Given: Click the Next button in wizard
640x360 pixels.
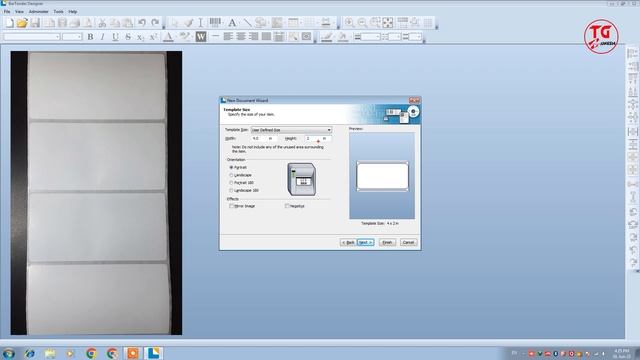Looking at the screenshot, I should point(365,242).
